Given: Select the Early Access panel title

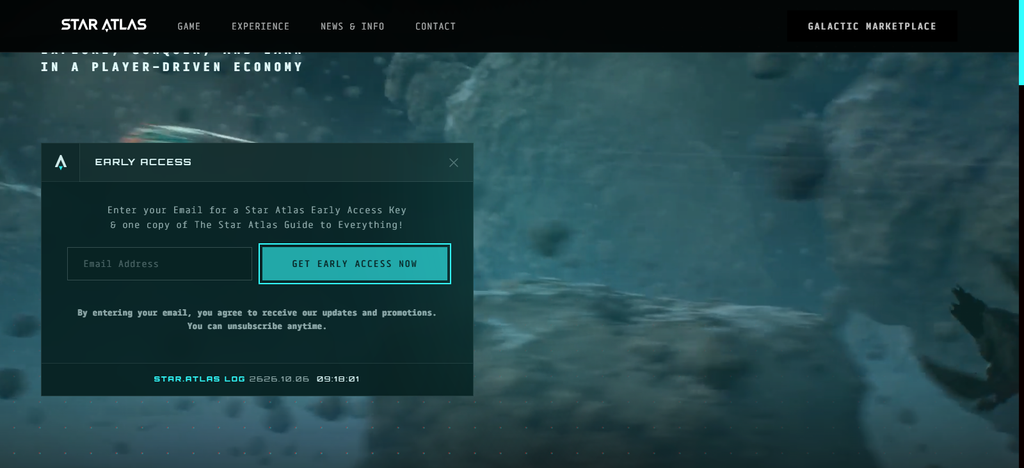Looking at the screenshot, I should click(143, 162).
